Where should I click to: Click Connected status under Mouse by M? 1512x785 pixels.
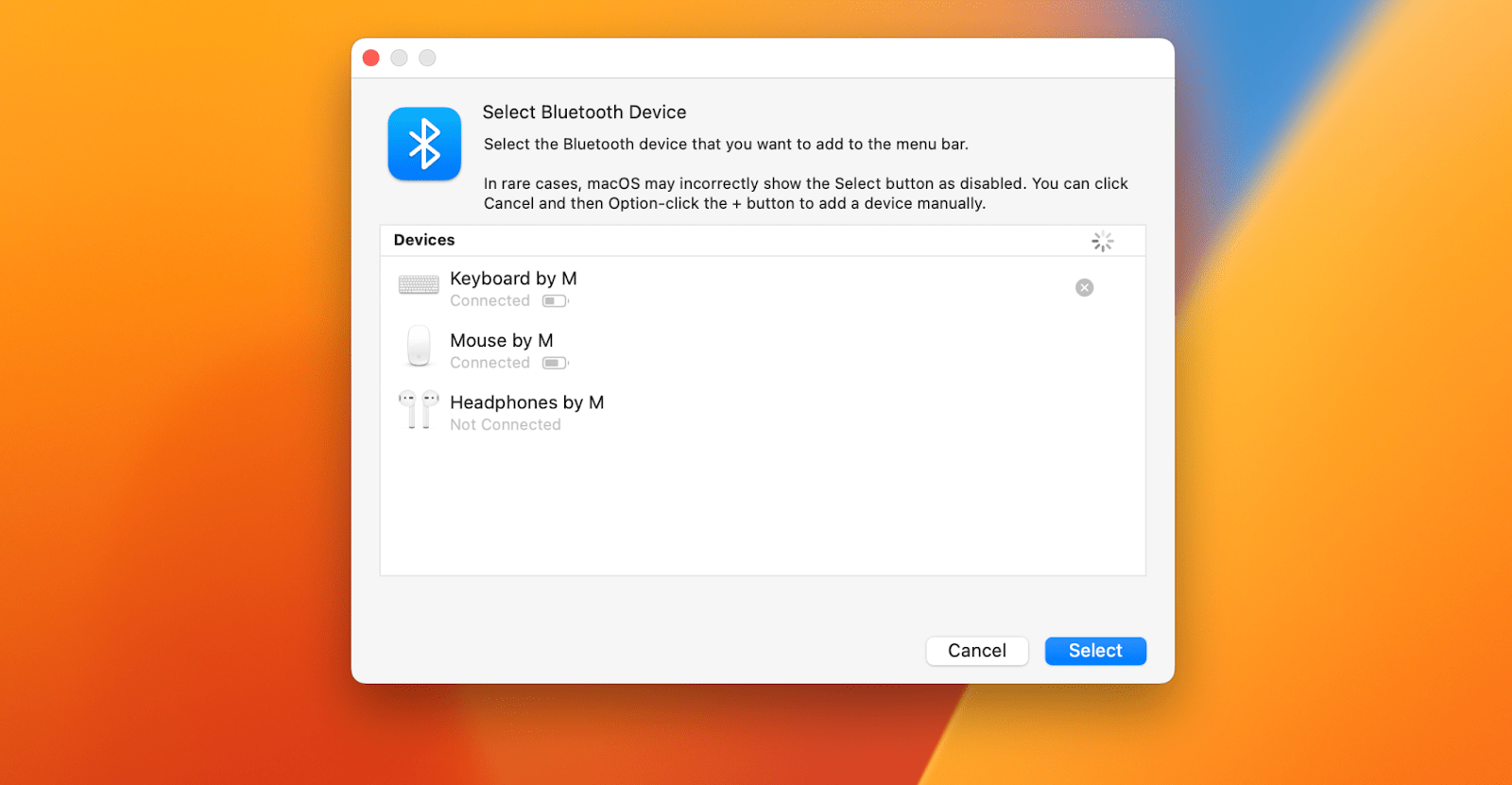coord(490,363)
